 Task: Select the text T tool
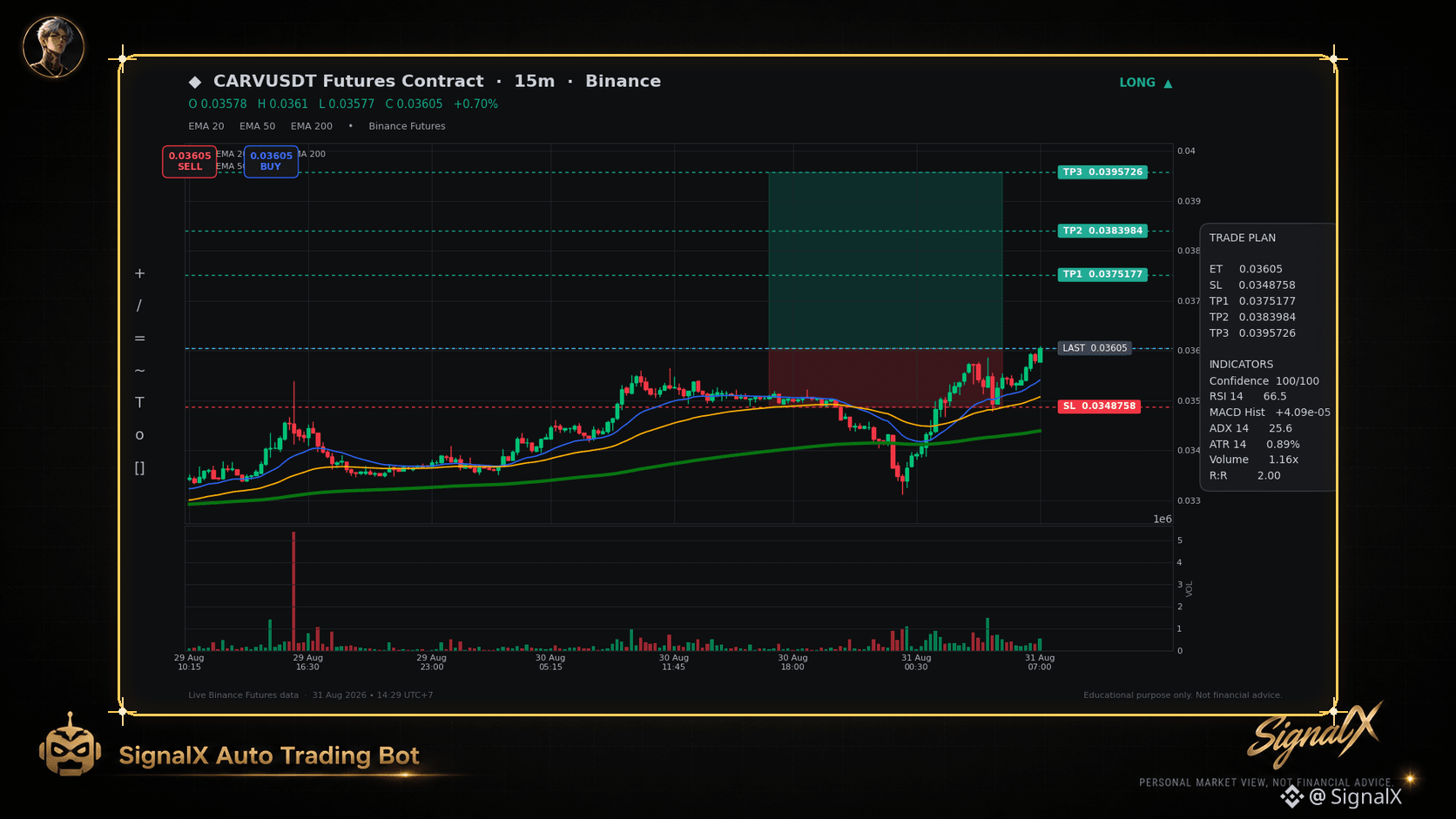(x=139, y=402)
